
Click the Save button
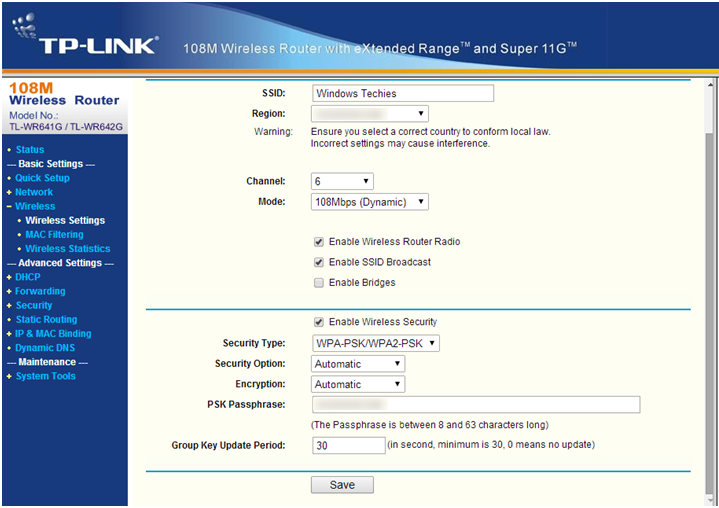pos(342,485)
